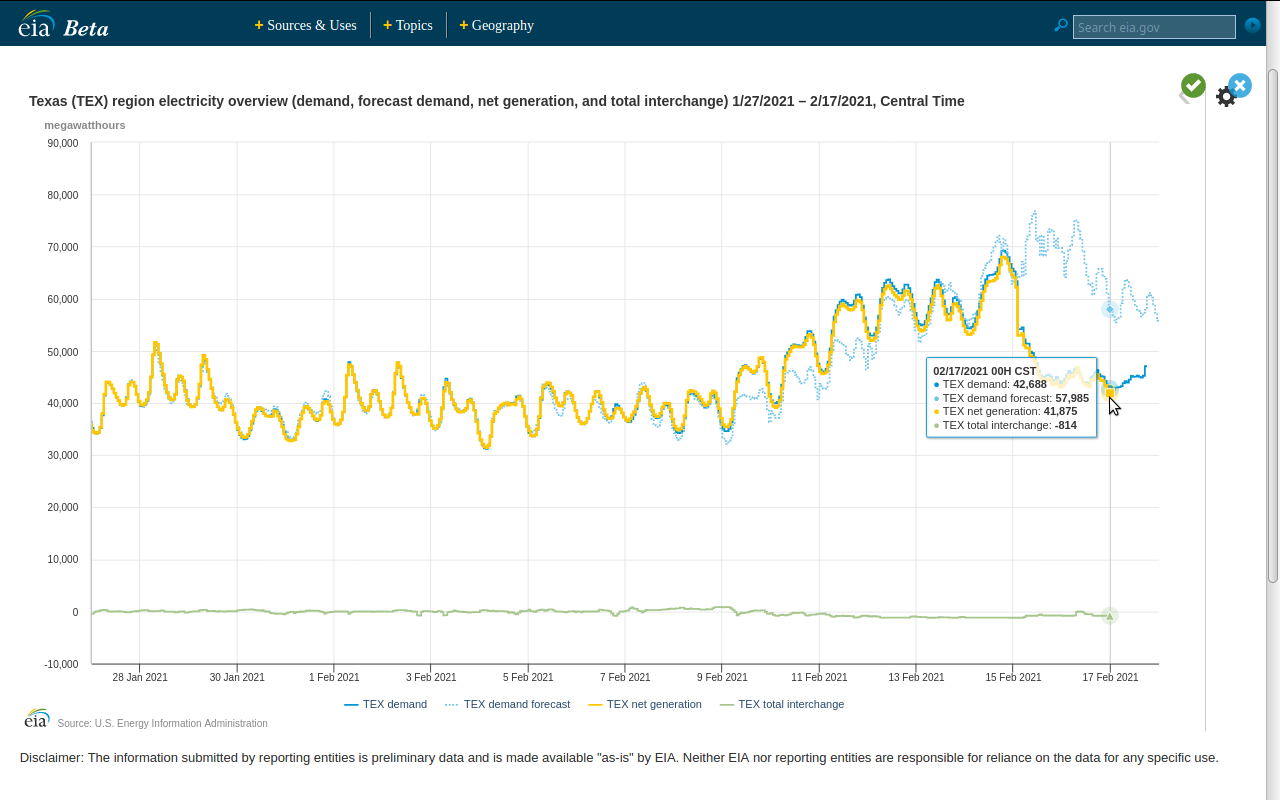
Task: Click the "90,000" y-axis label
Action: (x=63, y=143)
